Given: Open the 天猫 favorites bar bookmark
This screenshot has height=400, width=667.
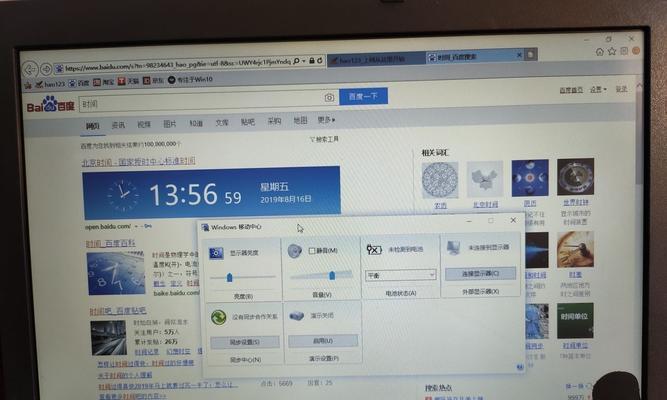Looking at the screenshot, I should [128, 81].
